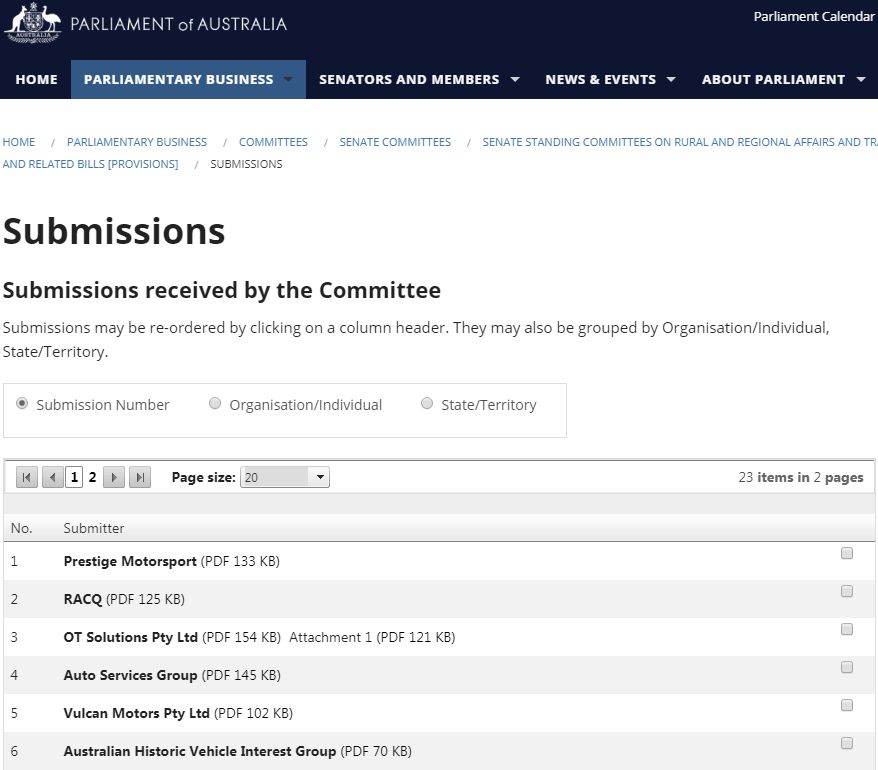Go to the next page of submissions
The height and width of the screenshot is (770, 878).
pyautogui.click(x=114, y=477)
